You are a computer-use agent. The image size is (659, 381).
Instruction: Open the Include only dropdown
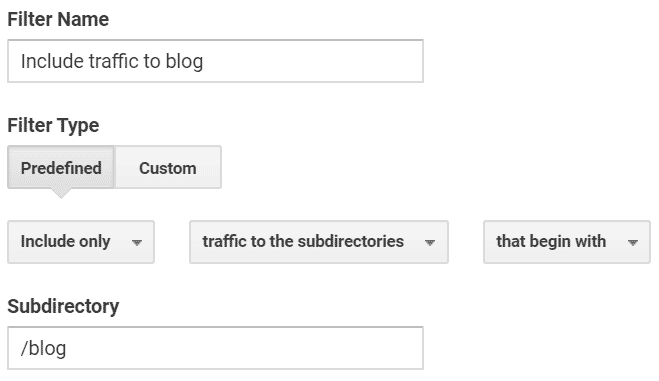81,242
